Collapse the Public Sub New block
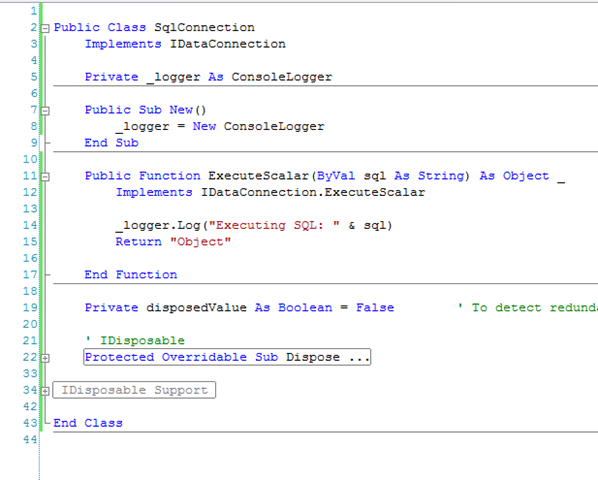This screenshot has height=480, width=598. point(45,111)
